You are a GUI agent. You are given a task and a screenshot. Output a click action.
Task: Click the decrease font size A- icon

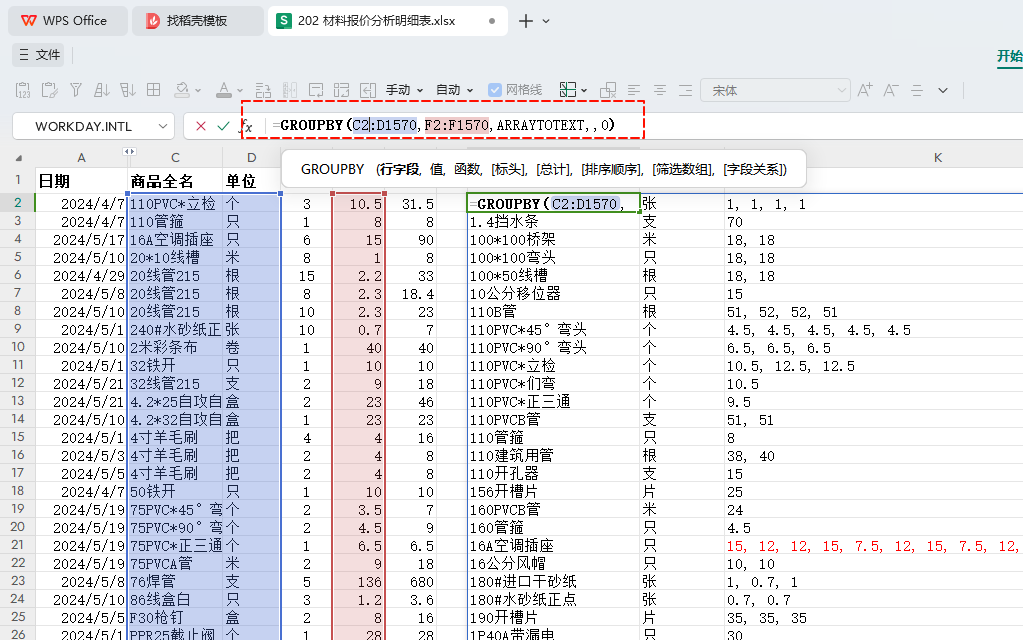(x=891, y=90)
